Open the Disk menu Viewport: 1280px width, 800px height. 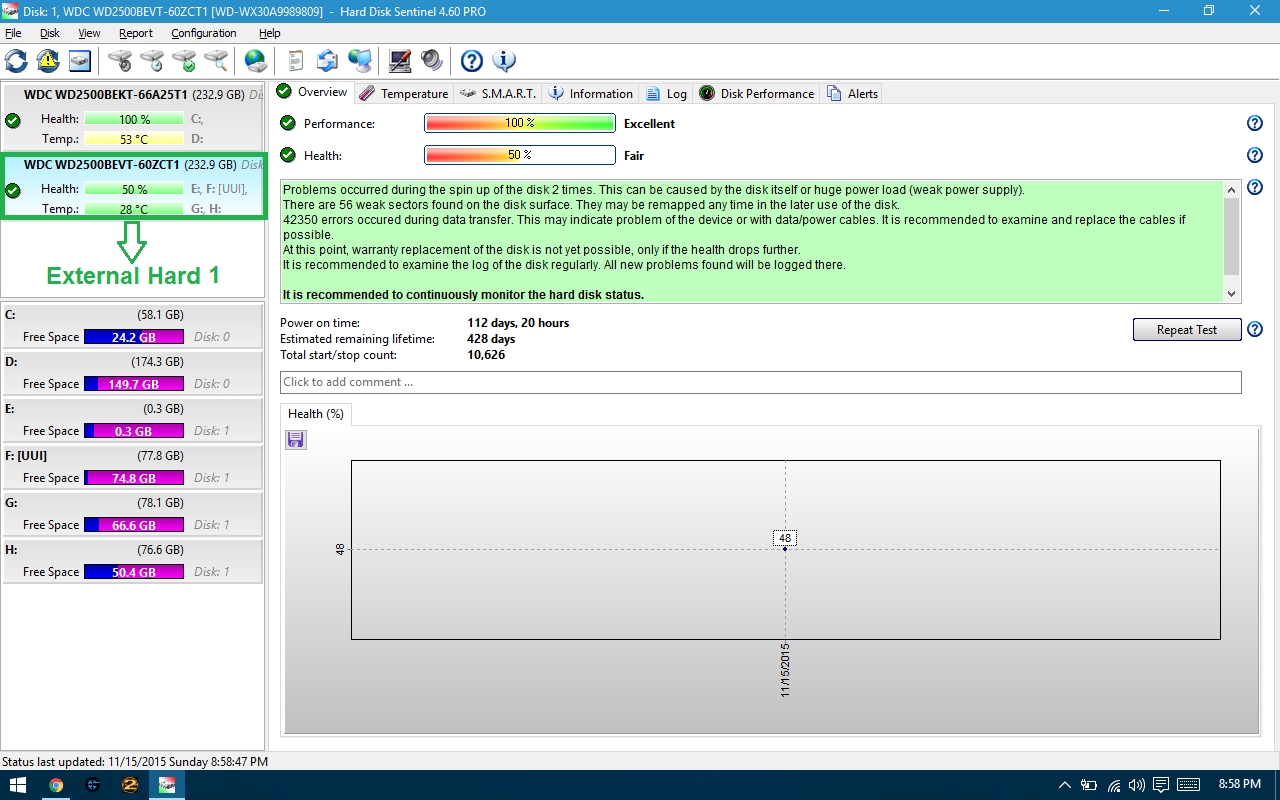50,33
